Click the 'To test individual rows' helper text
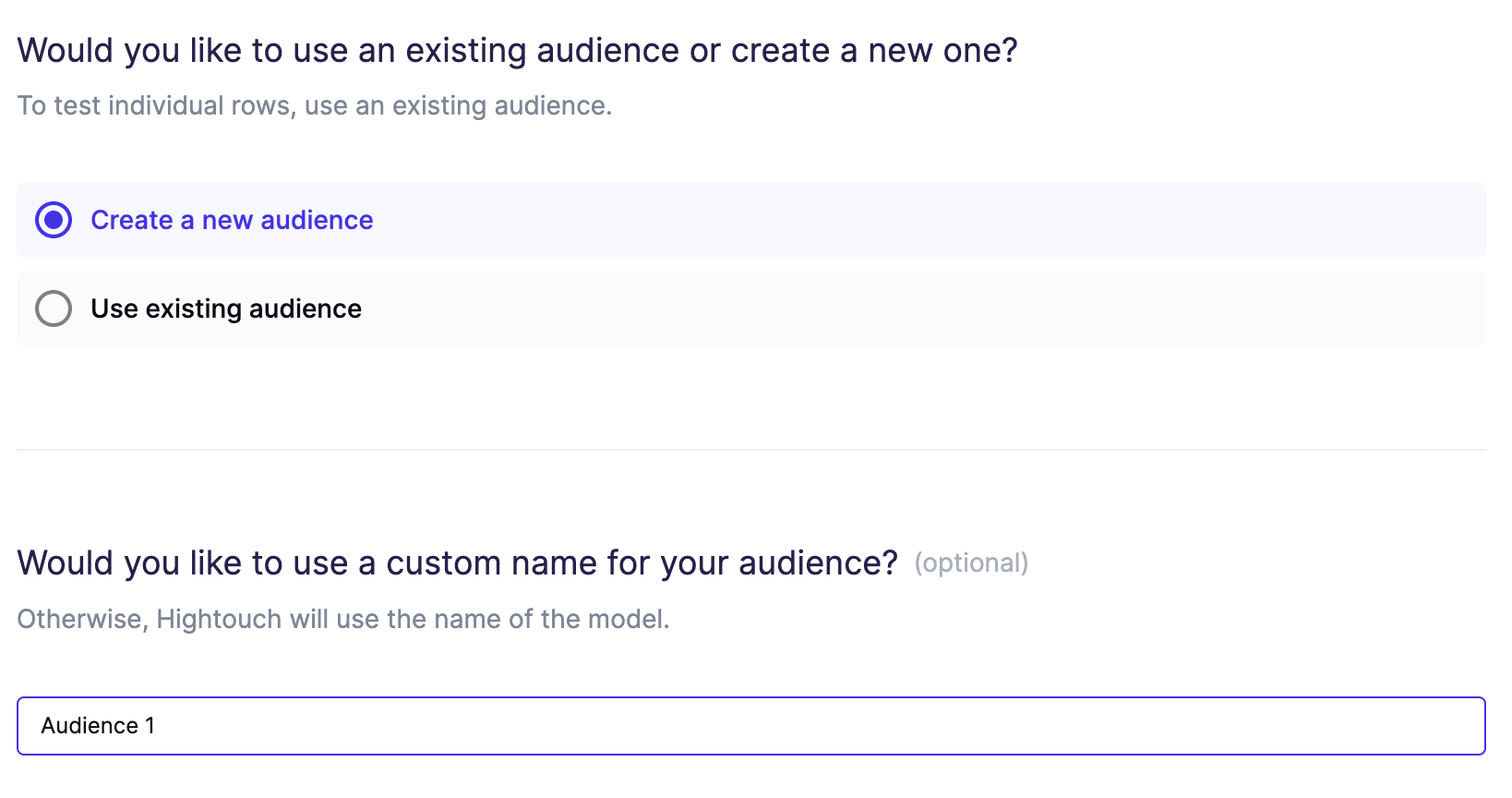The image size is (1512, 798). 314,106
